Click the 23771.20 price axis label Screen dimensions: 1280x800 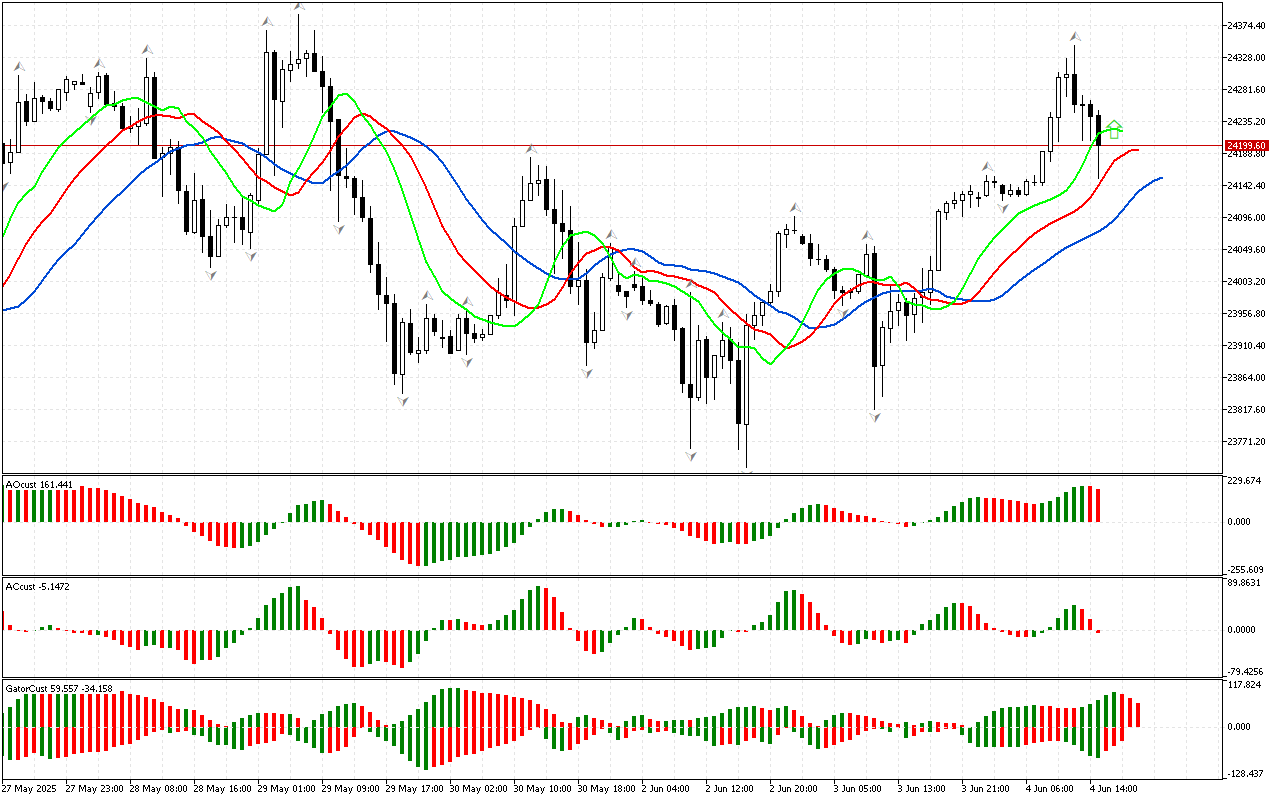tap(1246, 441)
